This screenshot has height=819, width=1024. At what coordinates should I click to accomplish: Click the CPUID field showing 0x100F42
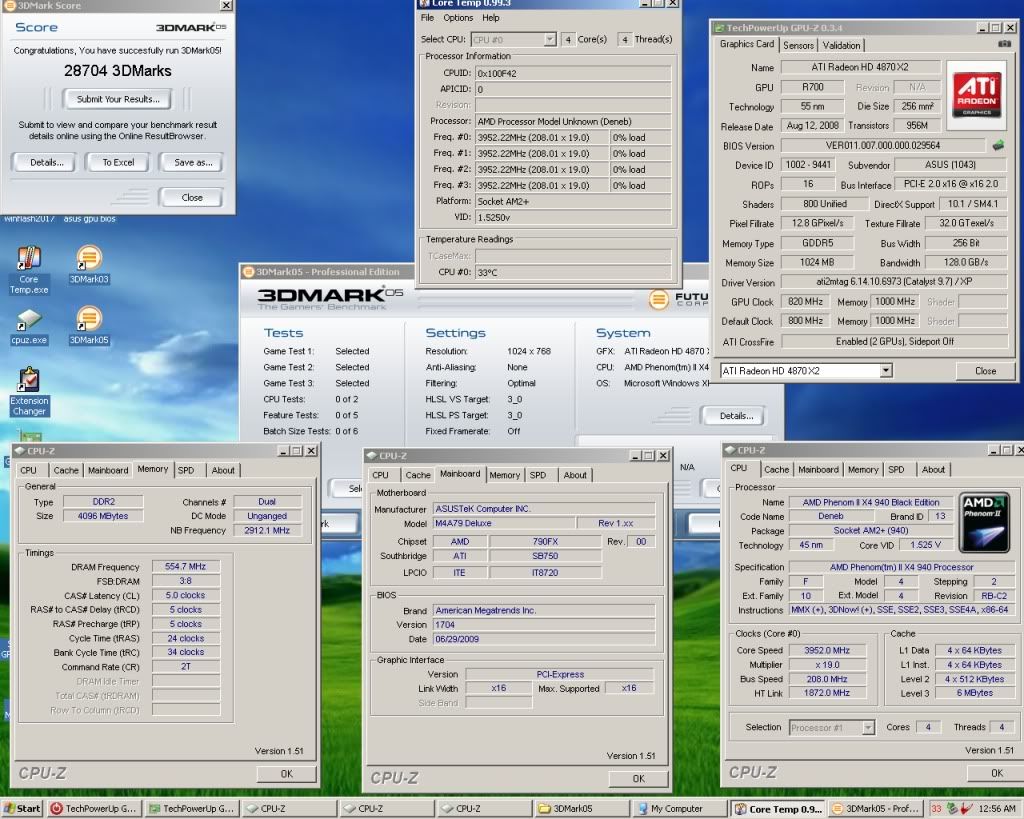573,73
